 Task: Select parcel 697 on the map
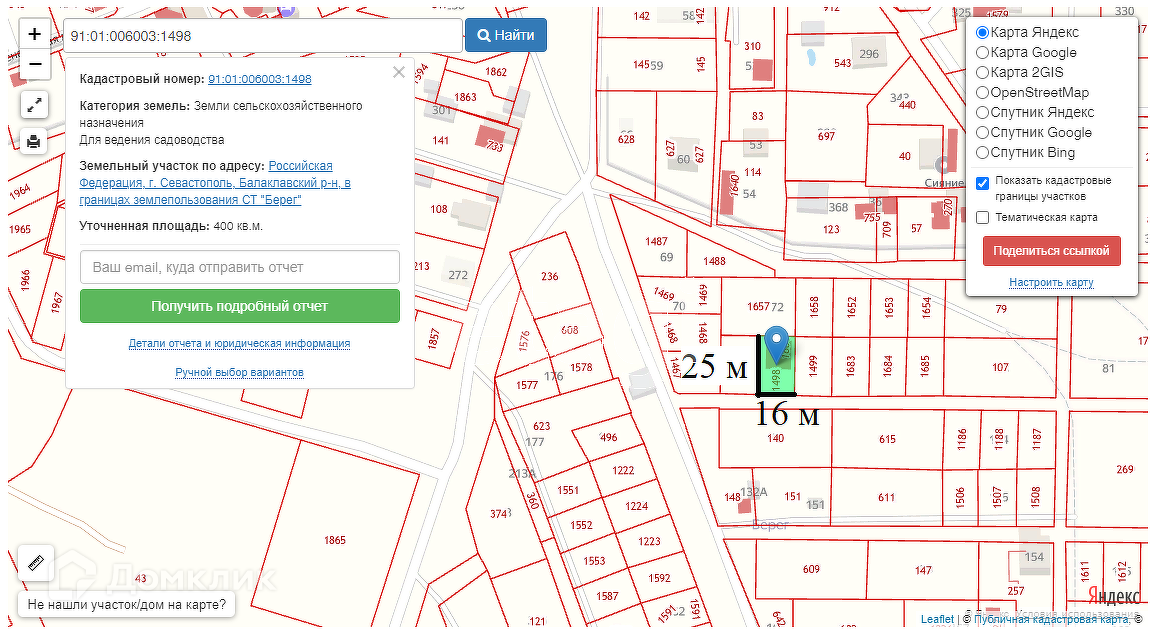(827, 136)
